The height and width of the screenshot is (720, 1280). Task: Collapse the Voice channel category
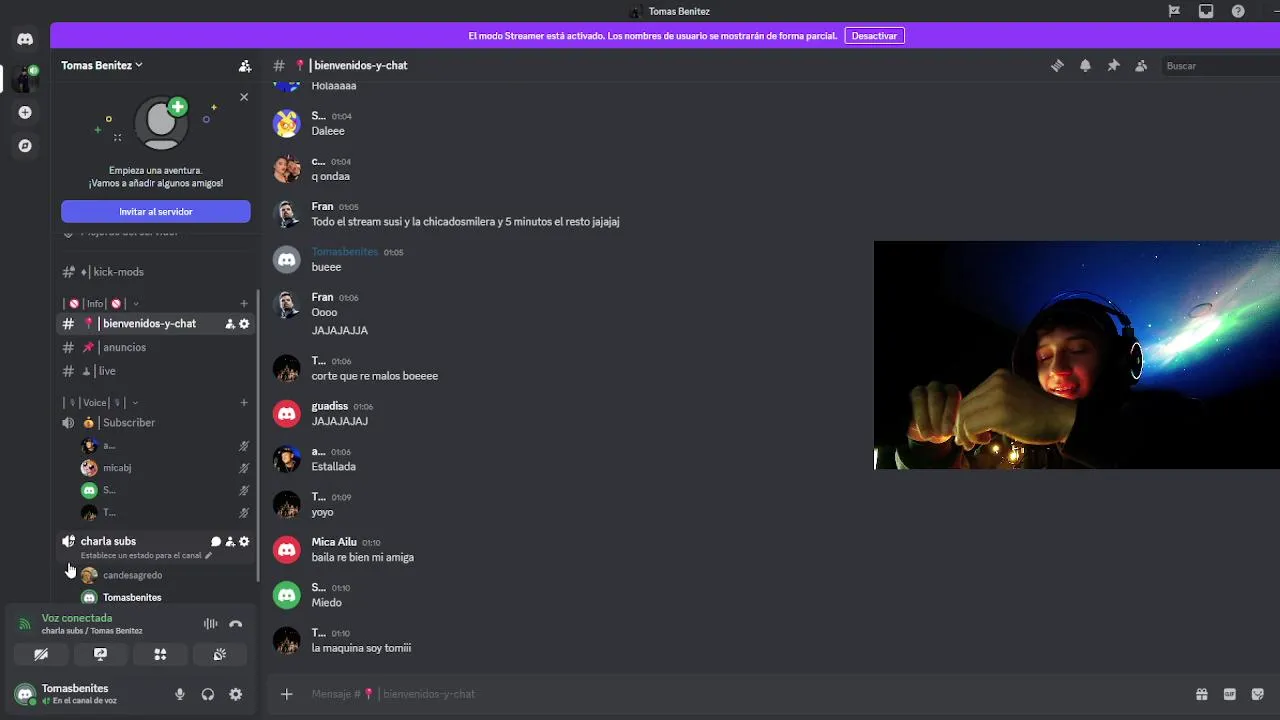click(x=100, y=402)
